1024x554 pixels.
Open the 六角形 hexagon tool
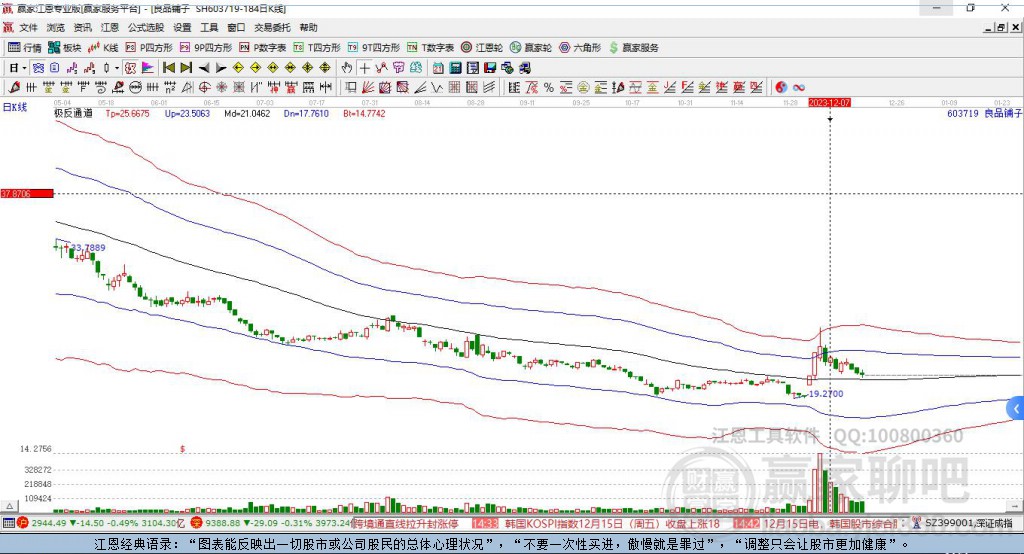(579, 48)
